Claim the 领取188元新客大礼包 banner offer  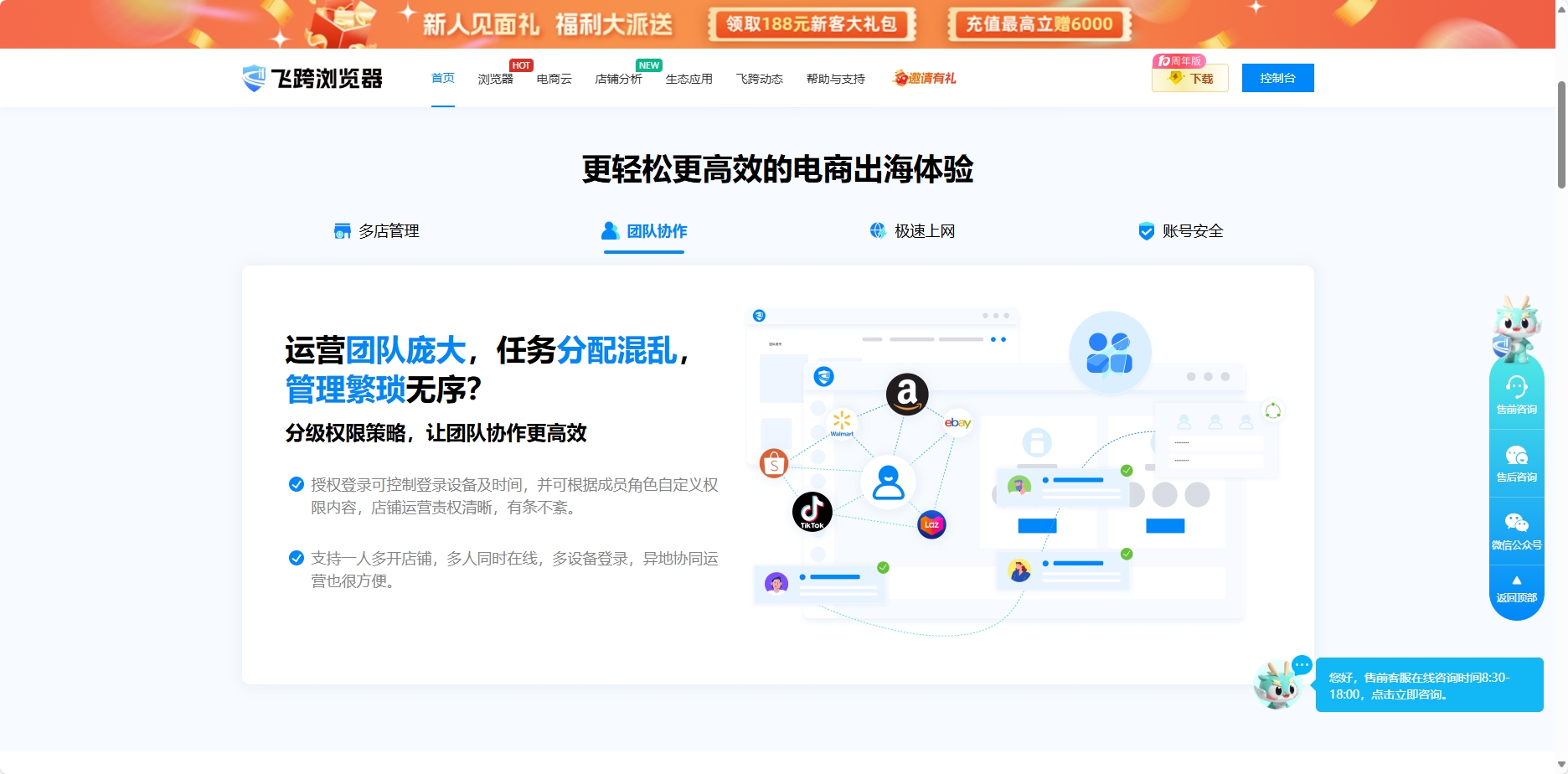click(x=811, y=24)
